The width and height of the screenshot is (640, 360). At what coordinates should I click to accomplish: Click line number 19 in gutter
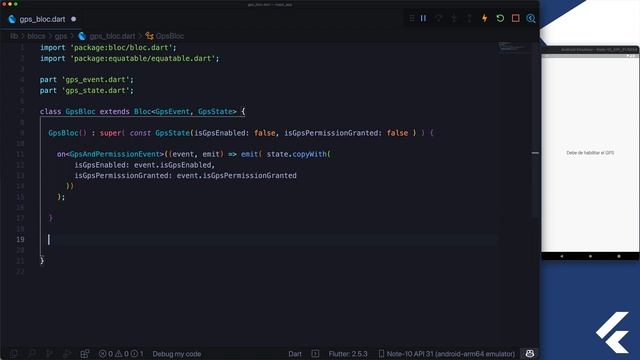pos(20,240)
